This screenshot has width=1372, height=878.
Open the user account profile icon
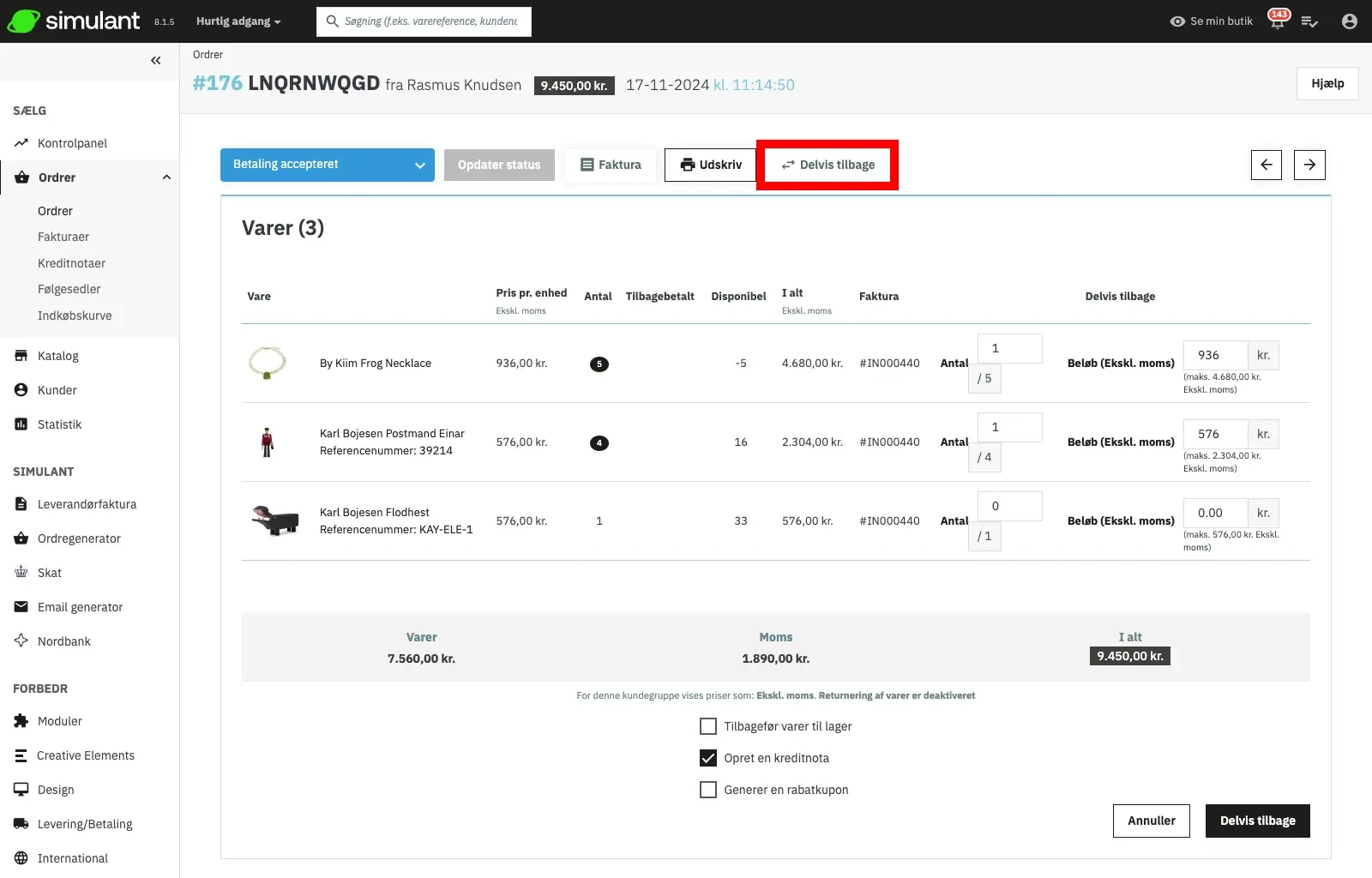pos(1349,21)
